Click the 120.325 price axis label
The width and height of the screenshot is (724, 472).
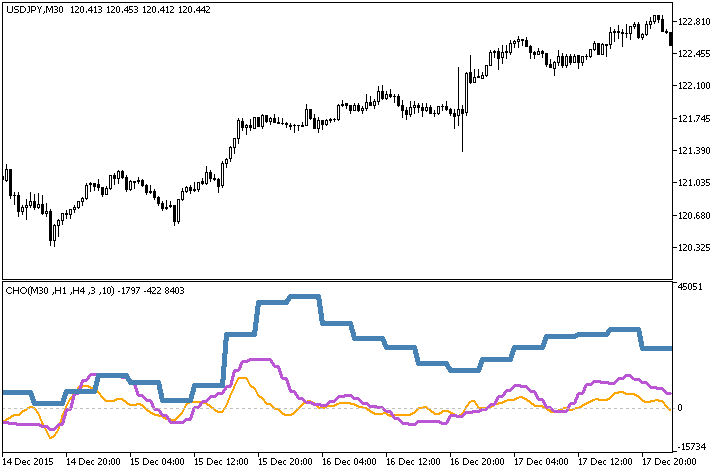(694, 248)
